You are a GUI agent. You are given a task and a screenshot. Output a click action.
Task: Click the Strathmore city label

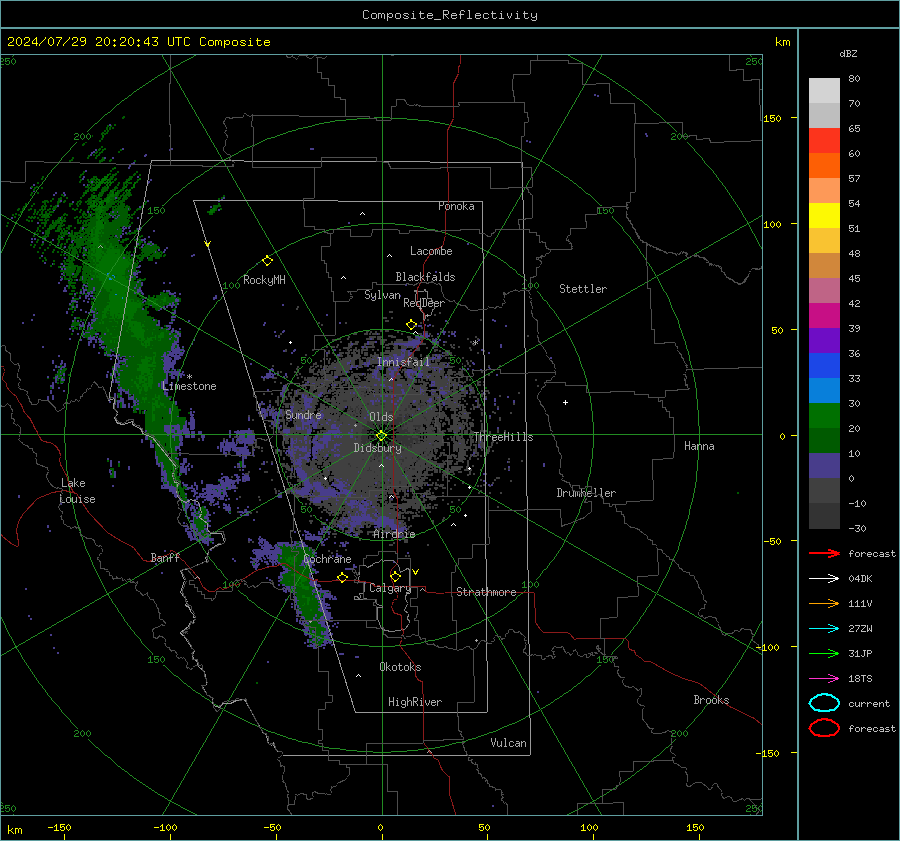pyautogui.click(x=486, y=592)
